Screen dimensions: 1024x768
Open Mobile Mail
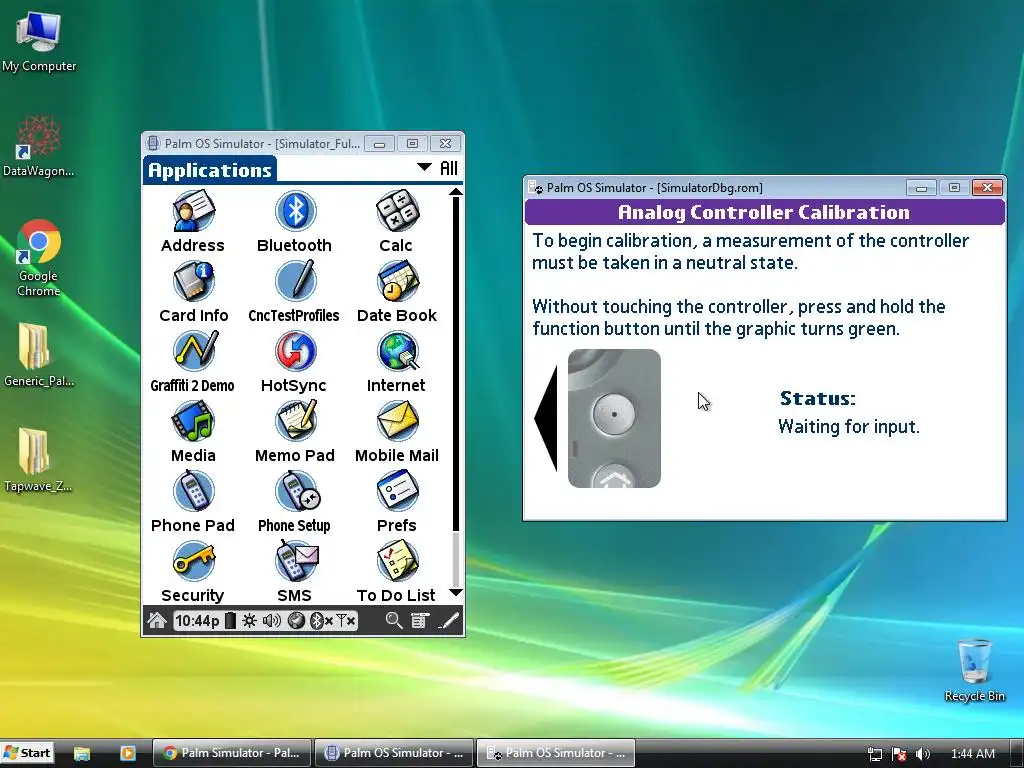click(x=396, y=431)
